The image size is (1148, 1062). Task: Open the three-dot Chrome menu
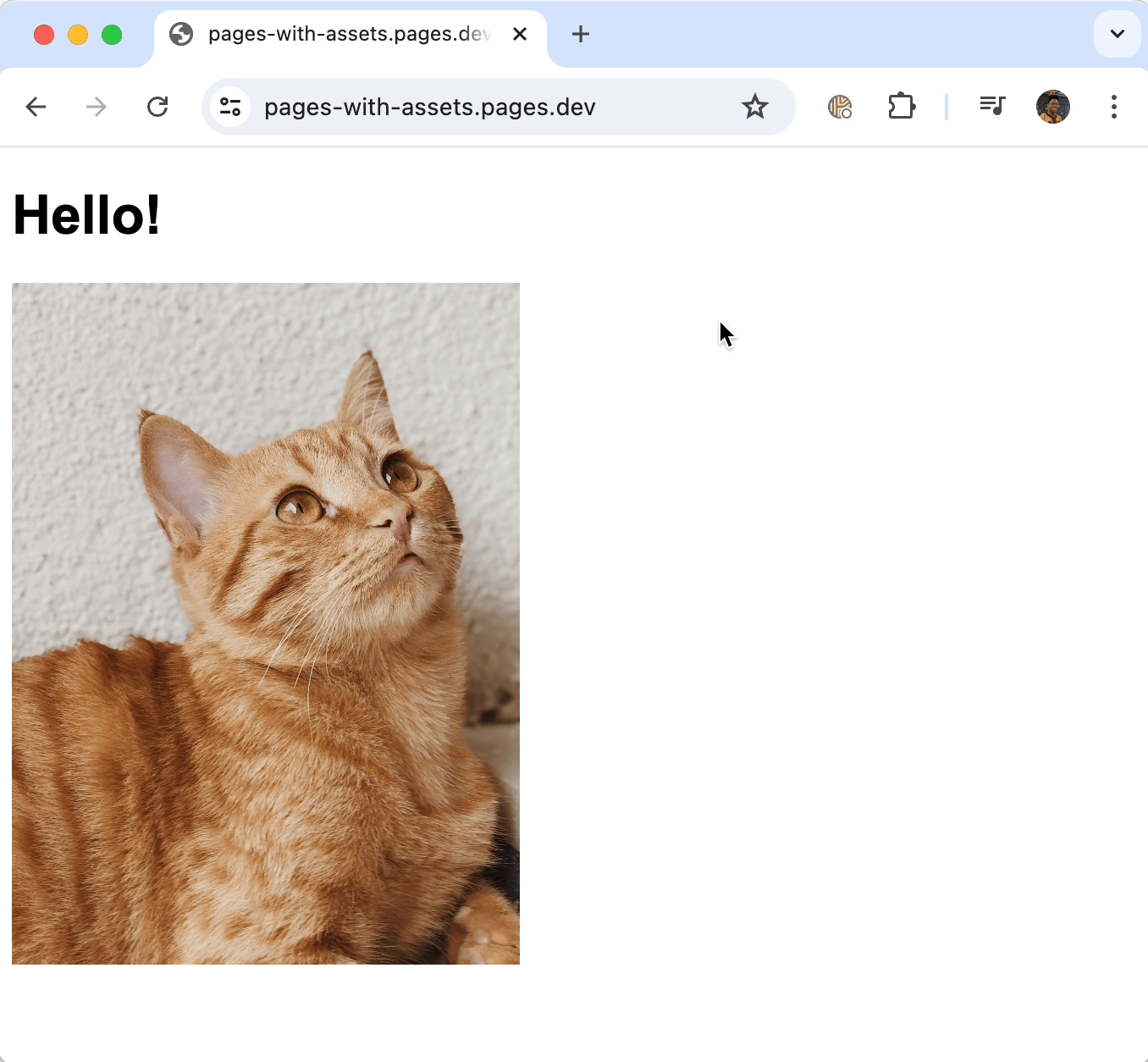(x=1113, y=107)
